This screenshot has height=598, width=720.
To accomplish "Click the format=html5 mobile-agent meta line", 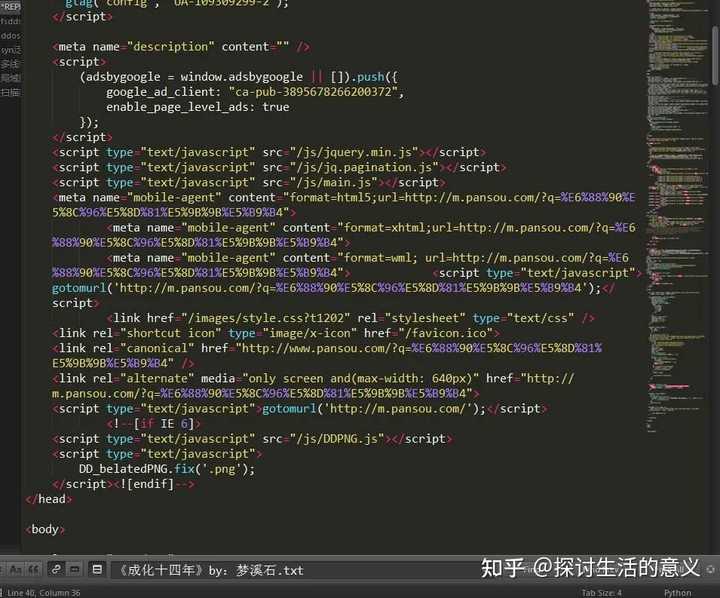I will (x=343, y=205).
